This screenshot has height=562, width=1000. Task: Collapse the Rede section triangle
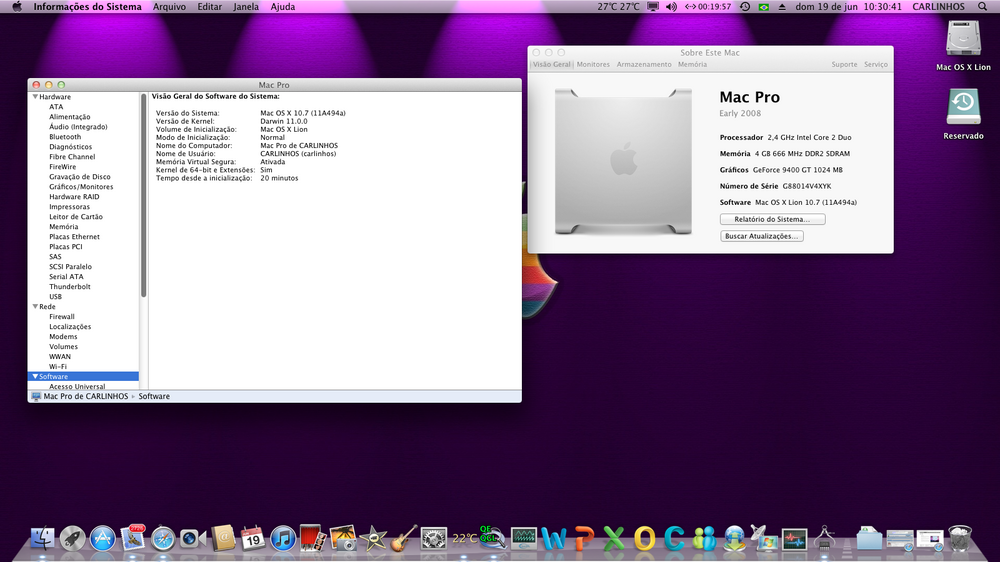click(35, 307)
